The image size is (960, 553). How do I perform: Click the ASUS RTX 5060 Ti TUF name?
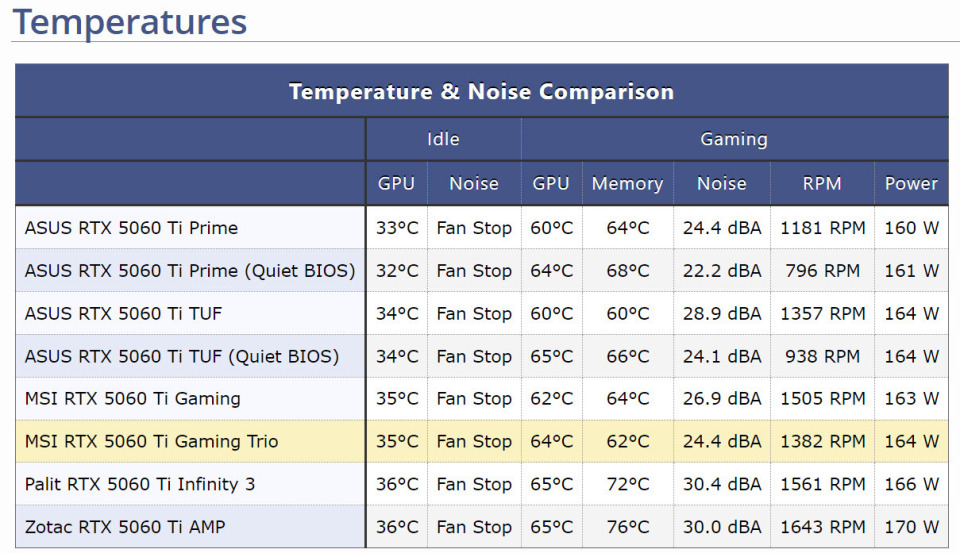coord(123,314)
